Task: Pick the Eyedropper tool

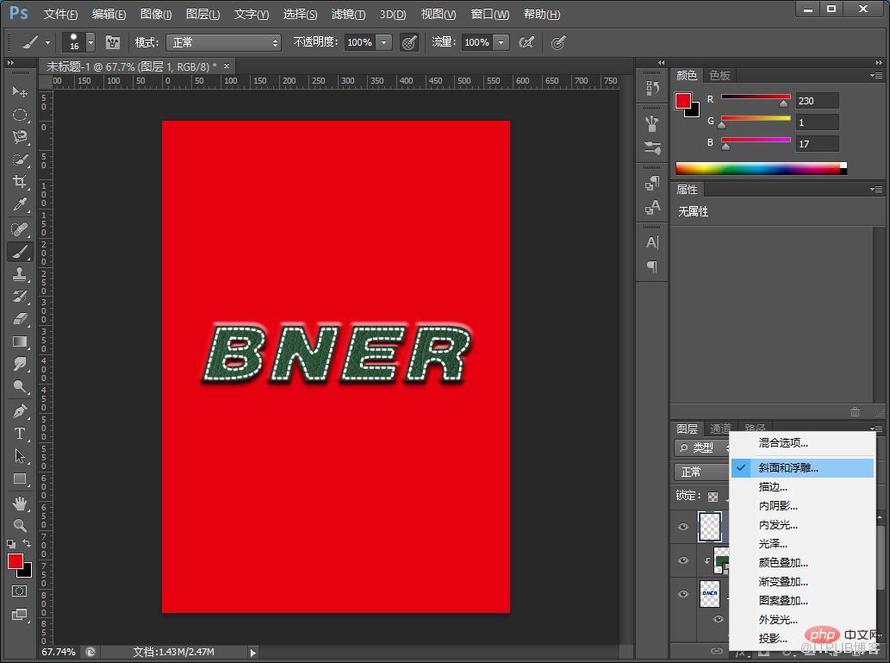Action: [x=20, y=204]
